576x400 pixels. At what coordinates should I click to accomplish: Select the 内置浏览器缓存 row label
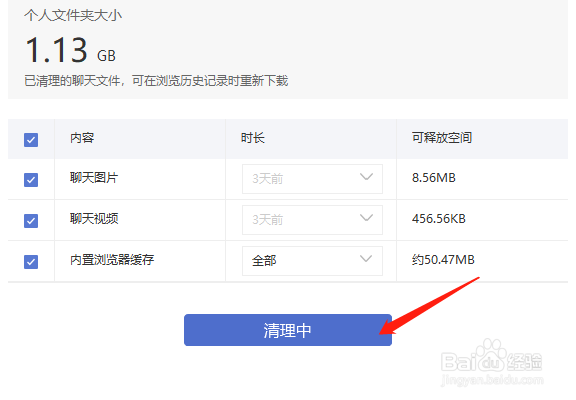pos(112,260)
